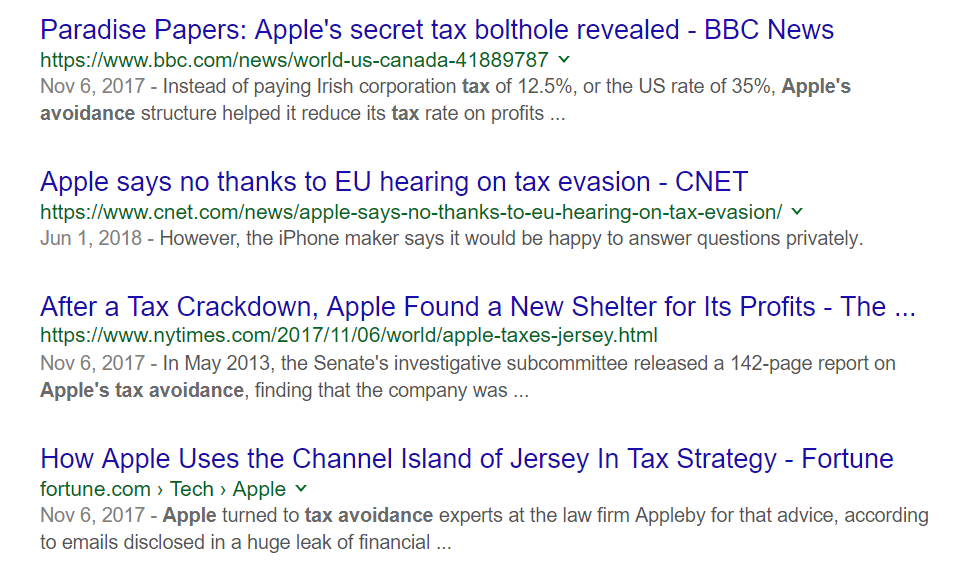Expand the dropdown arrow beside Fortune breadcrumb

click(302, 489)
